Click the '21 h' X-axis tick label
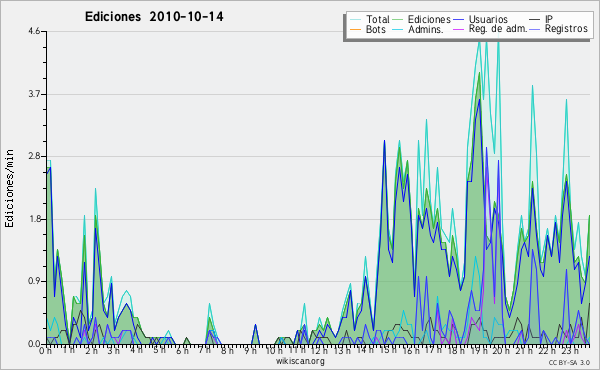This screenshot has width=600, height=370. click(523, 350)
